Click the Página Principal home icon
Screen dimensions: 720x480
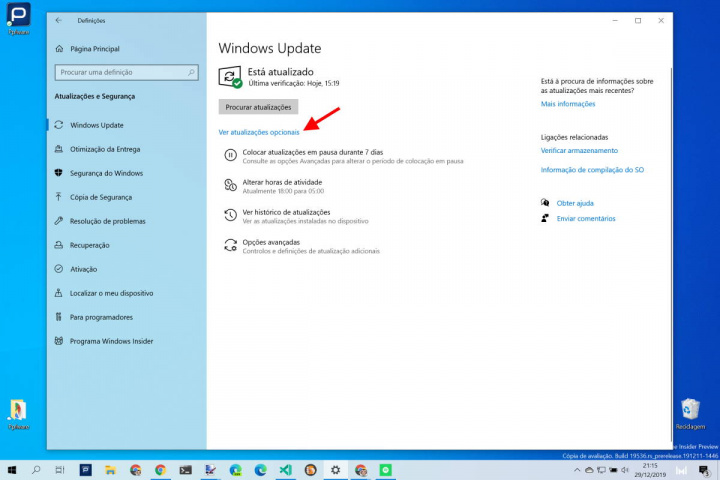pos(60,48)
